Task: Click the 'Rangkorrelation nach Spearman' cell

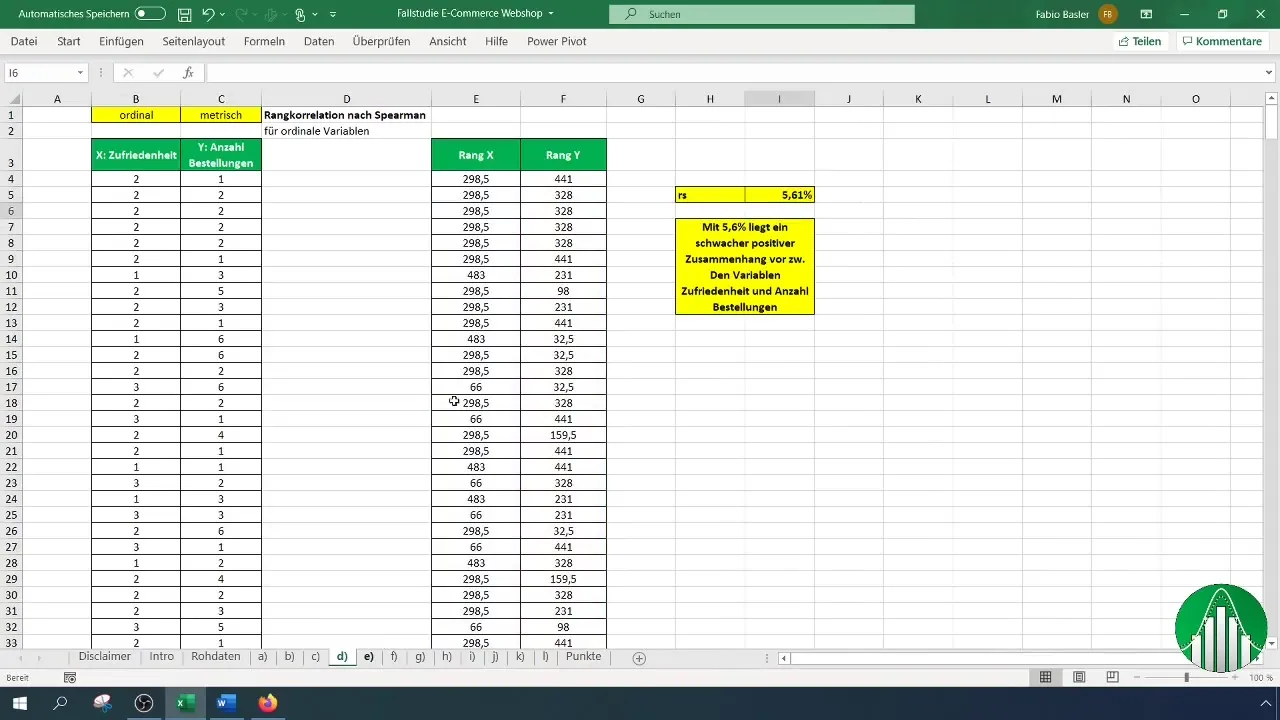Action: click(345, 115)
